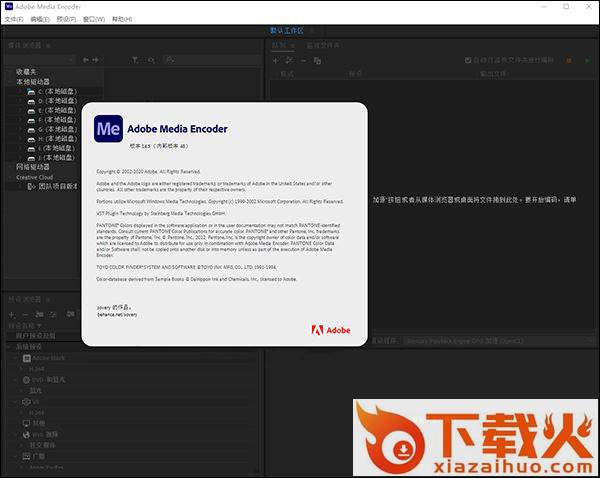Viewport: 600px width, 478px height.
Task: Toggle auto-encode watch folders checkbox
Action: tap(466, 60)
